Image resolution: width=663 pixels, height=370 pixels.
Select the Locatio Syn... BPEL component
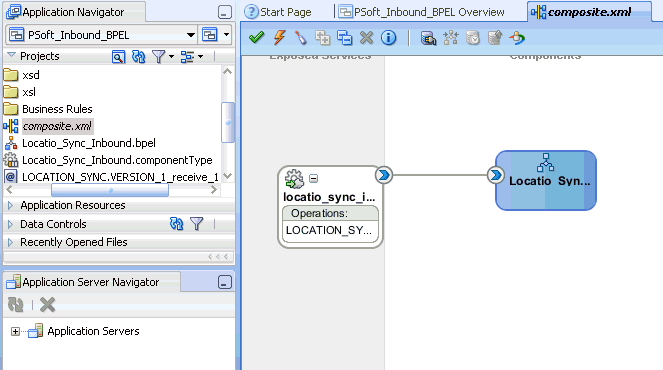546,180
